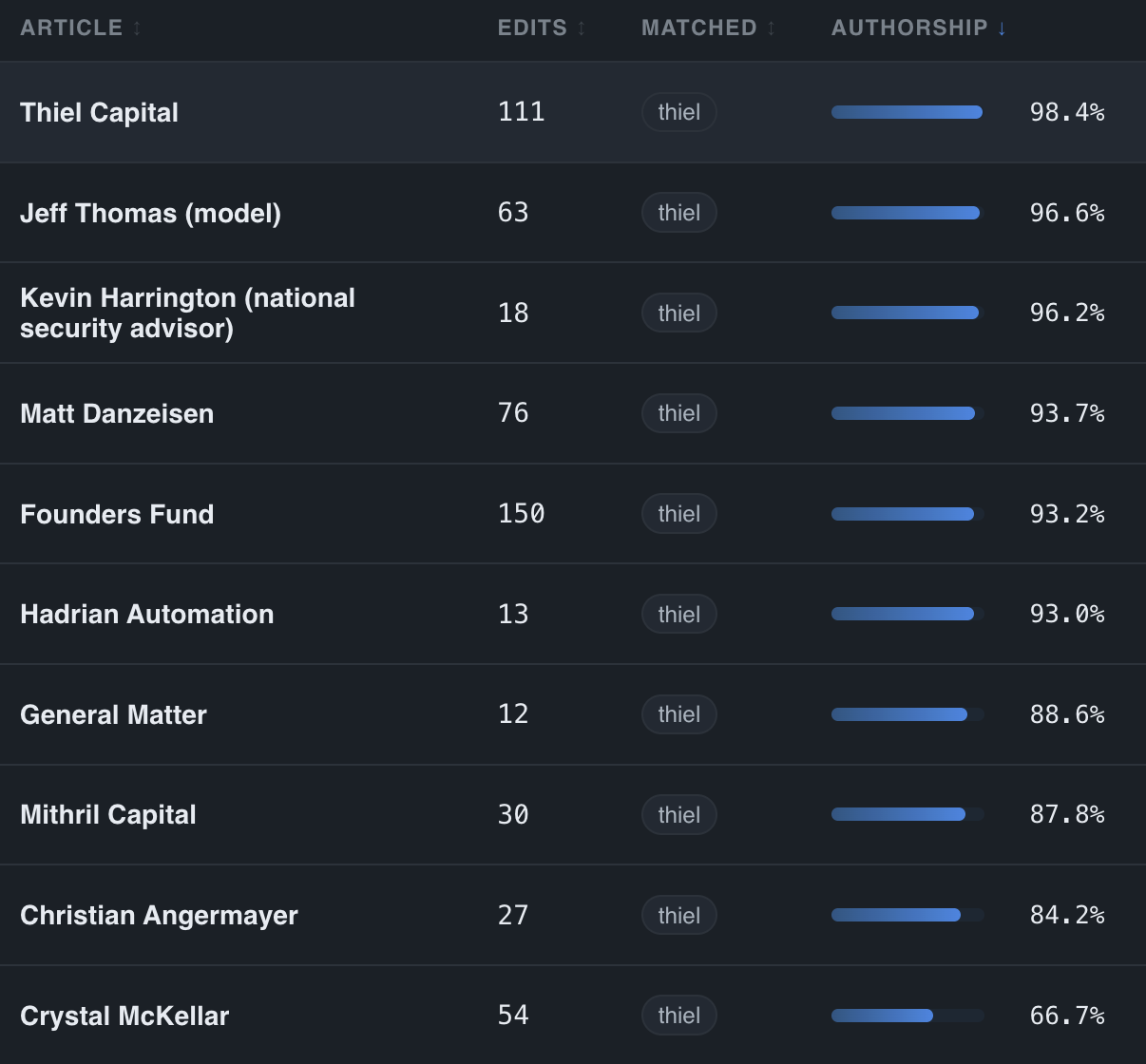Click the authorship bar for Mithril Capital
The image size is (1146, 1064).
(907, 814)
